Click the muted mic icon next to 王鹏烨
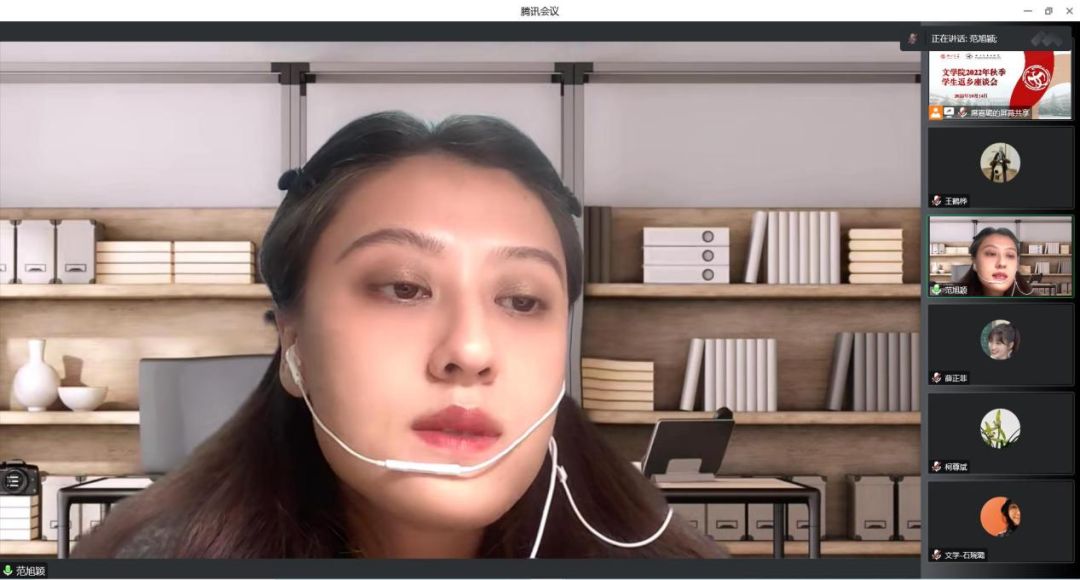Screen dimensions: 1080x580 (937, 201)
